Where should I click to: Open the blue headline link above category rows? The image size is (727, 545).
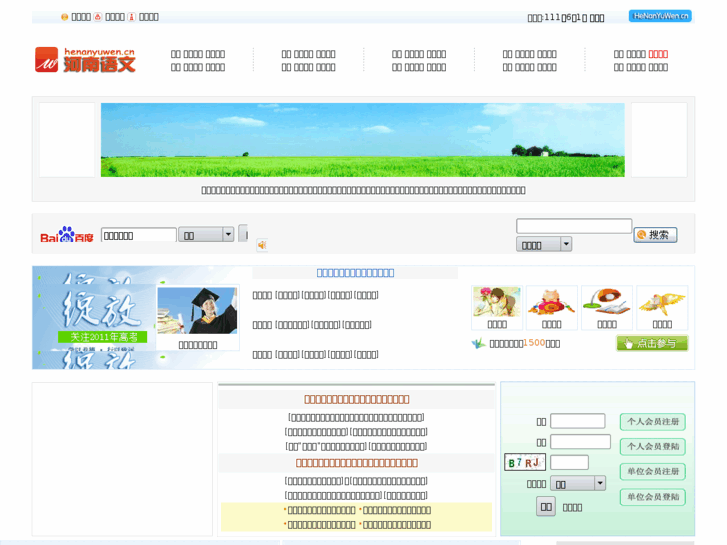(355, 273)
